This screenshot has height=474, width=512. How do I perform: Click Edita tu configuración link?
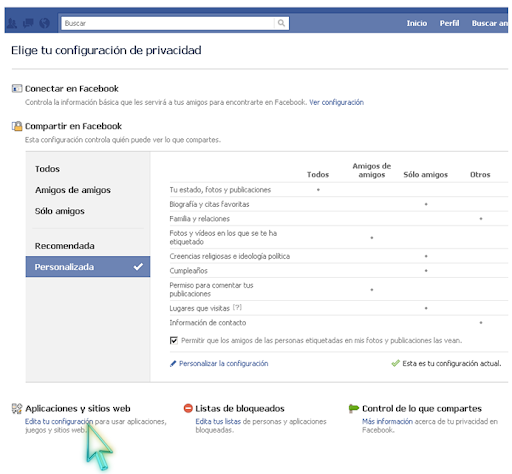click(59, 421)
